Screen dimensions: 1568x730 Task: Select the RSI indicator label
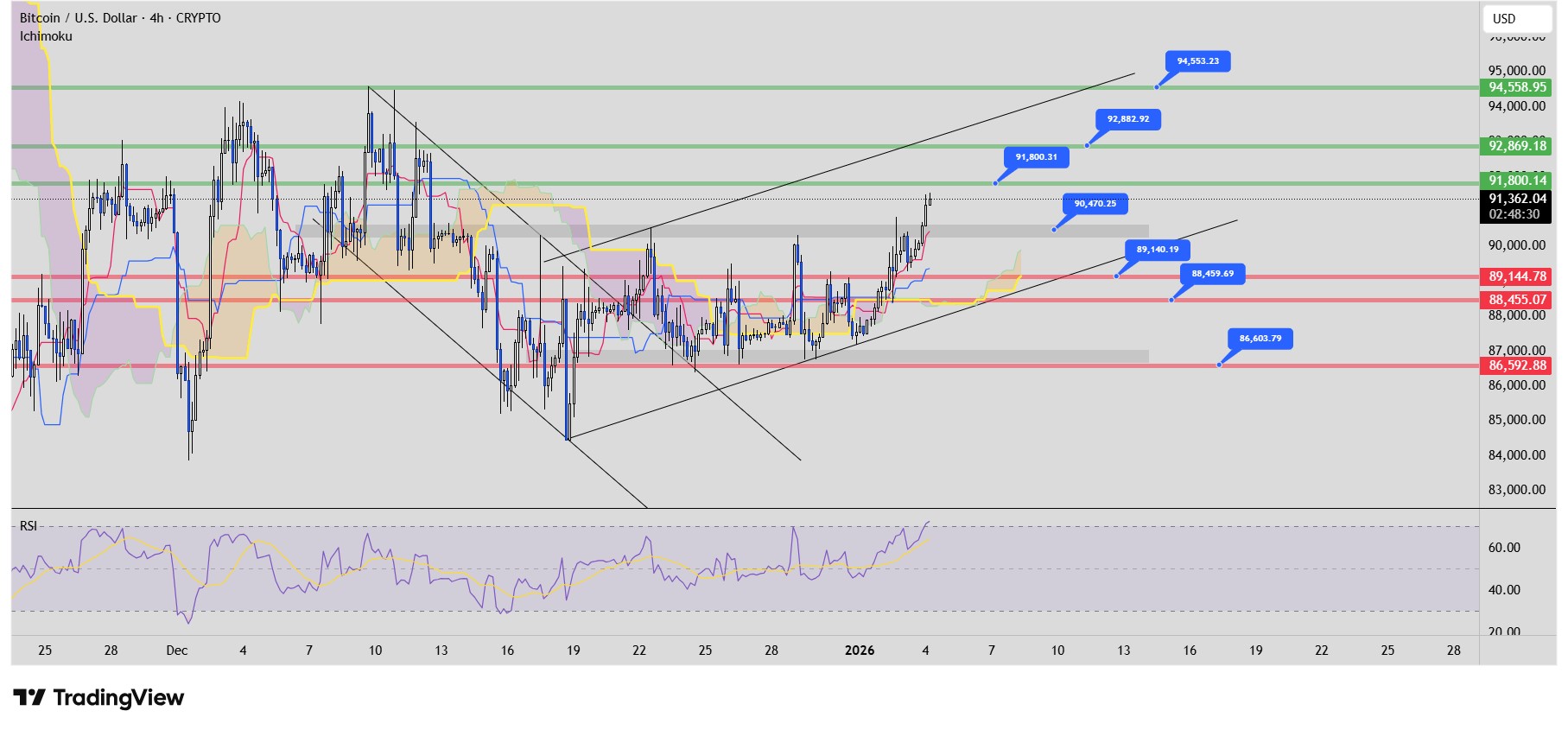29,526
